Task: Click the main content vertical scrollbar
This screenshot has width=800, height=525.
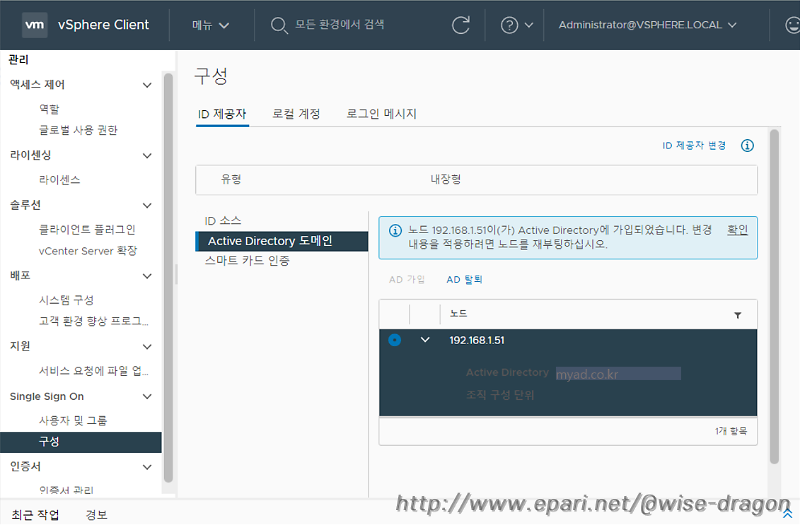Action: point(774,296)
